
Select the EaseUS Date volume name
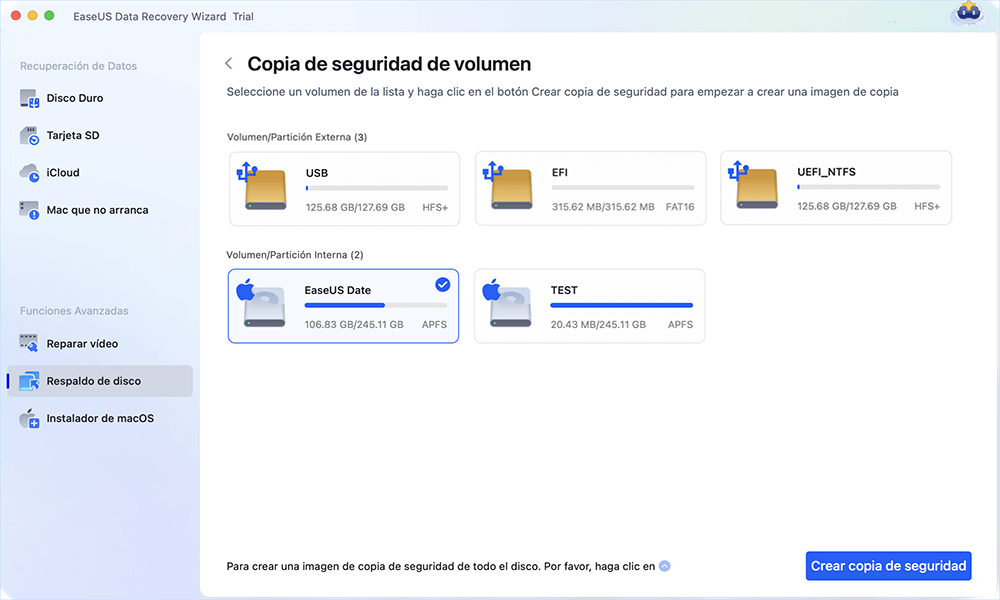coord(337,290)
